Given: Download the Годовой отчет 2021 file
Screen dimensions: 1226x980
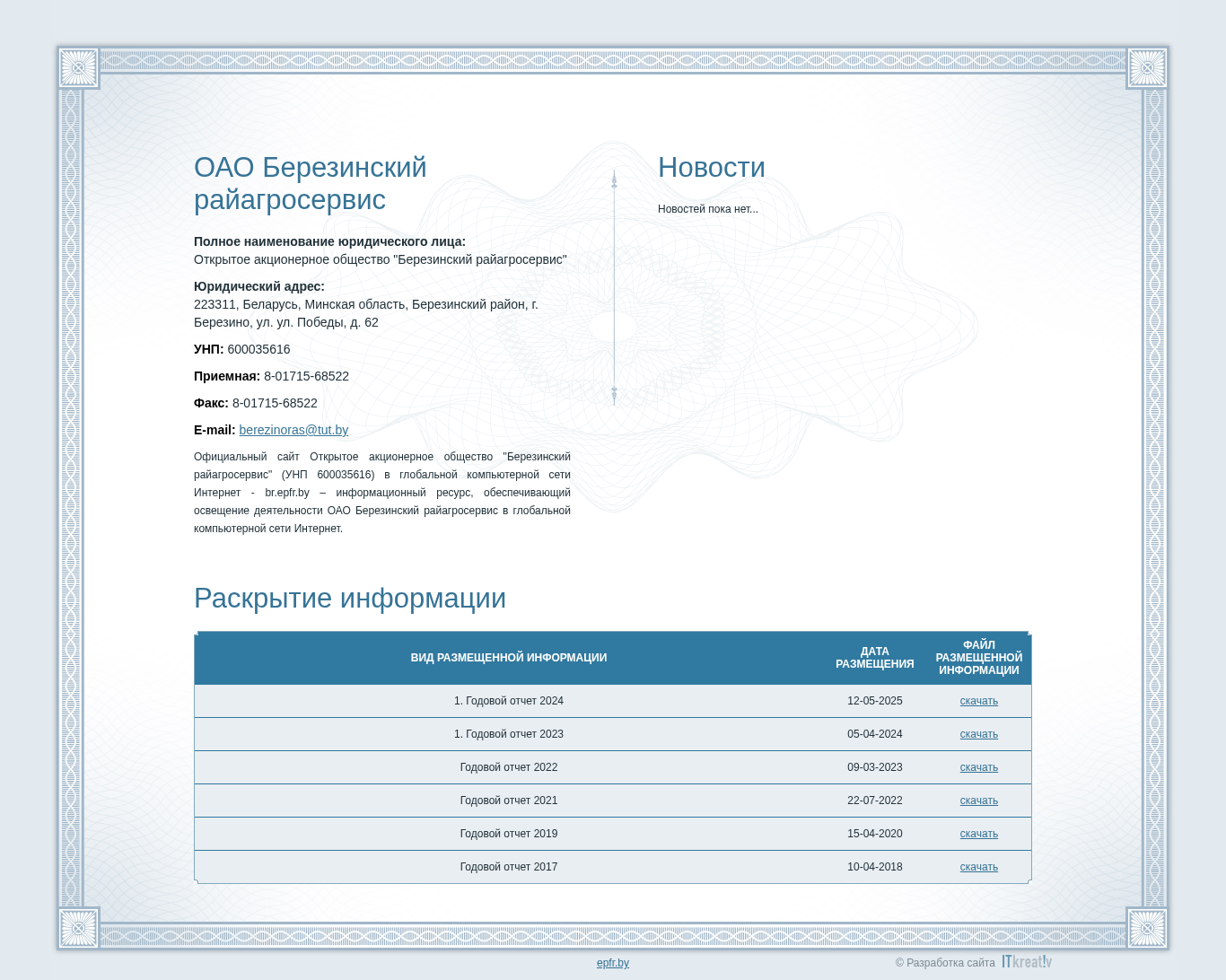Looking at the screenshot, I should coord(978,801).
